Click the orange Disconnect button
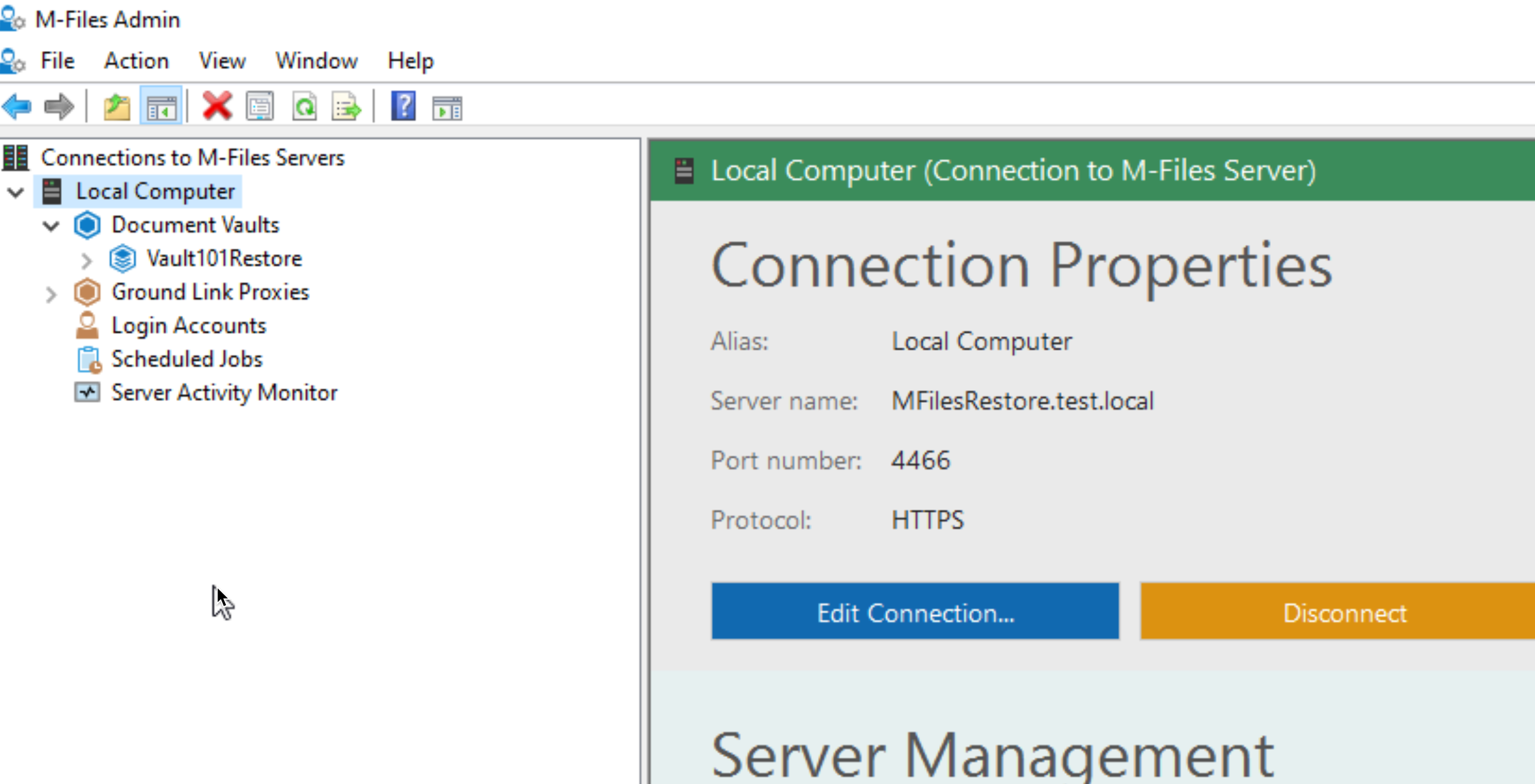The width and height of the screenshot is (1535, 784). coord(1338,611)
